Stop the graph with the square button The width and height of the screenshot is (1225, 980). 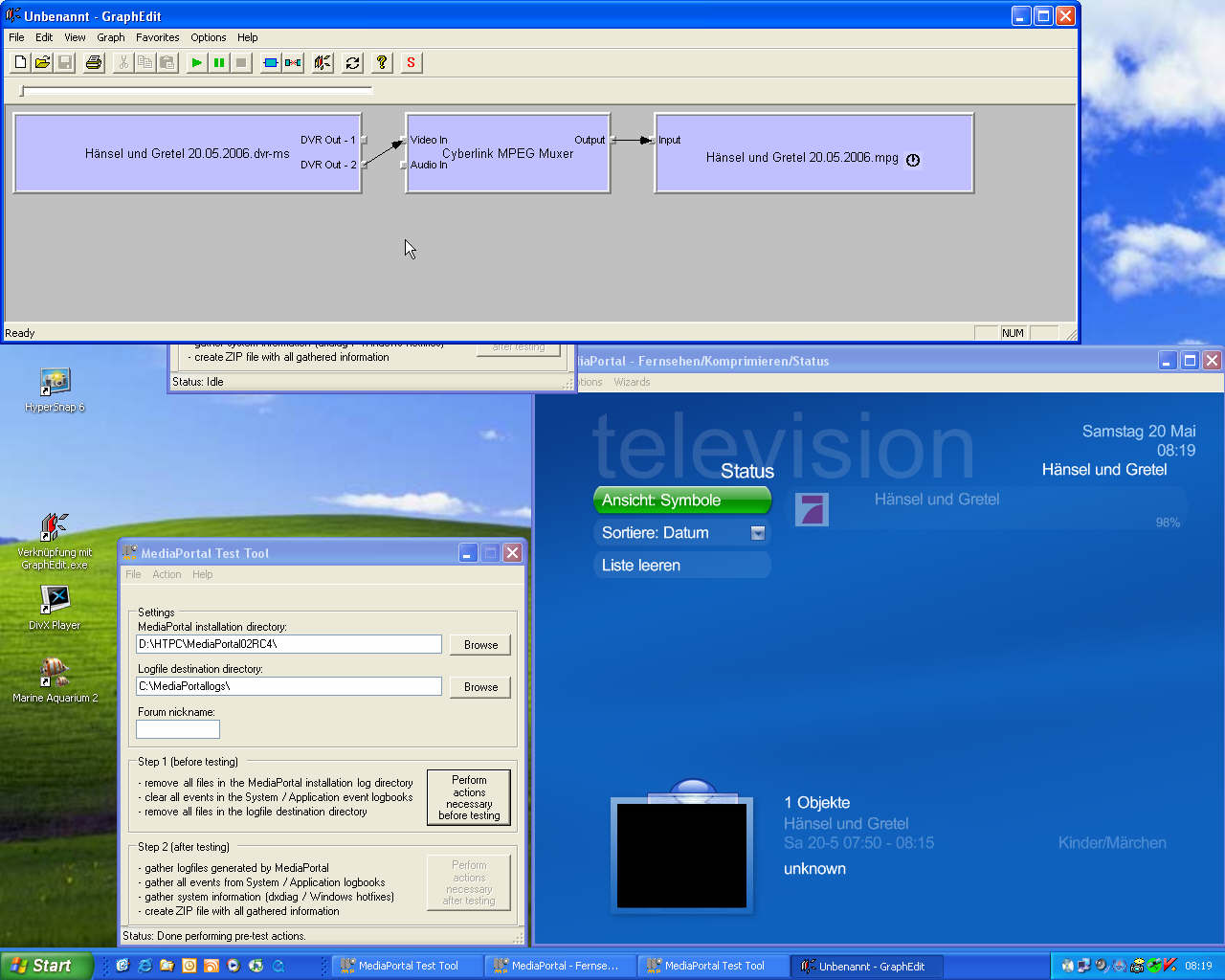pyautogui.click(x=240, y=62)
